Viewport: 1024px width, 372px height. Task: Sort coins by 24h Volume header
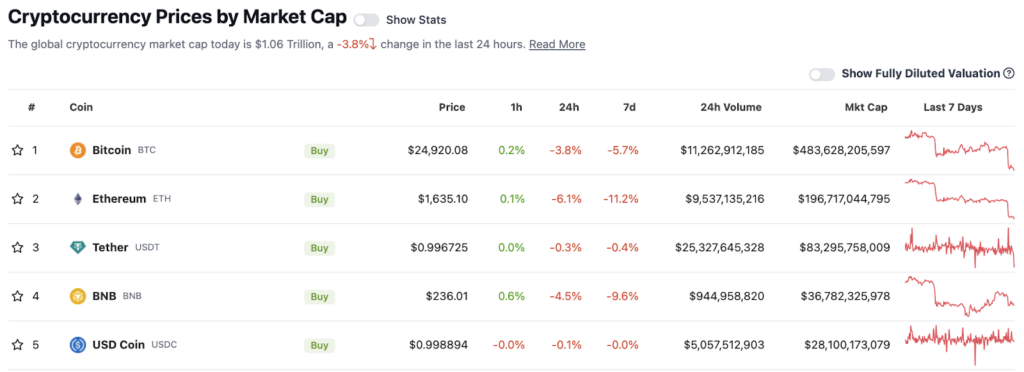(731, 108)
